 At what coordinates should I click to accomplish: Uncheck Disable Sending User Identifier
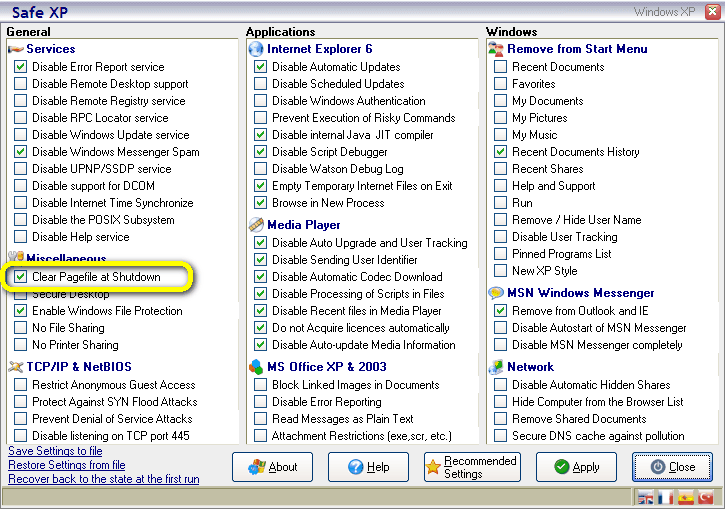pos(260,260)
